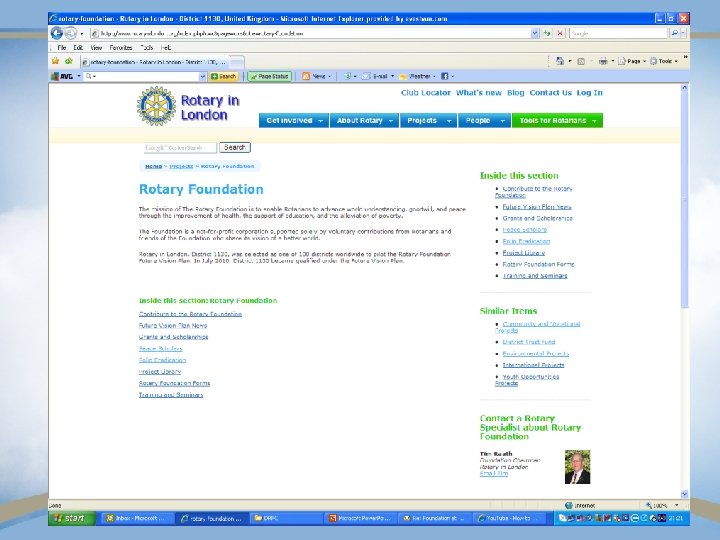Viewport: 720px width, 540px height.
Task: Switch to Inbox - Microsoft taskbar item
Action: click(x=137, y=518)
